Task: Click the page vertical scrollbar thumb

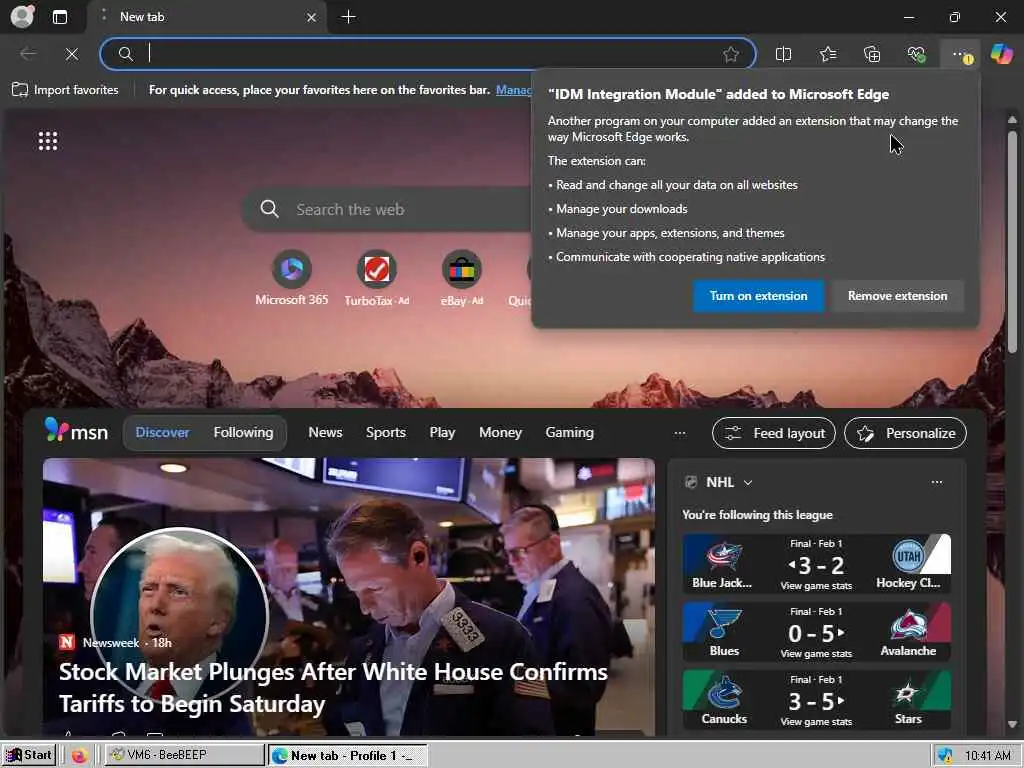Action: tap(1012, 242)
